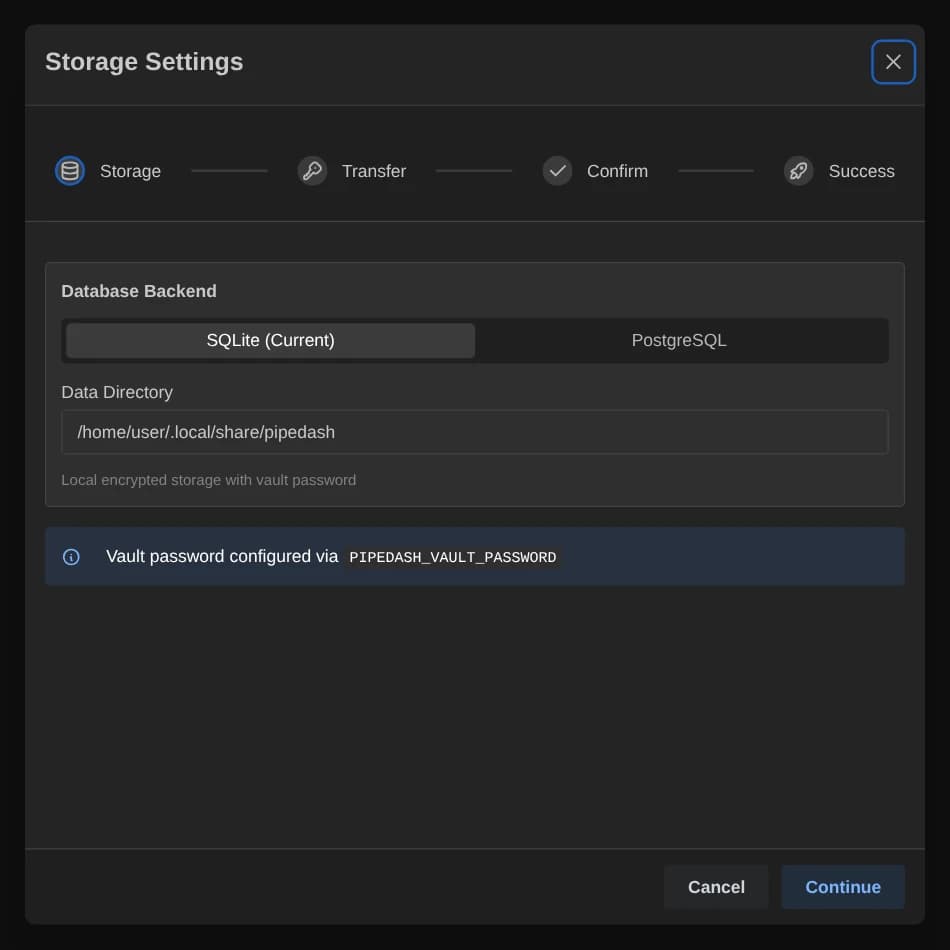This screenshot has width=950, height=950.
Task: Click the Success step rocket icon
Action: click(x=799, y=171)
